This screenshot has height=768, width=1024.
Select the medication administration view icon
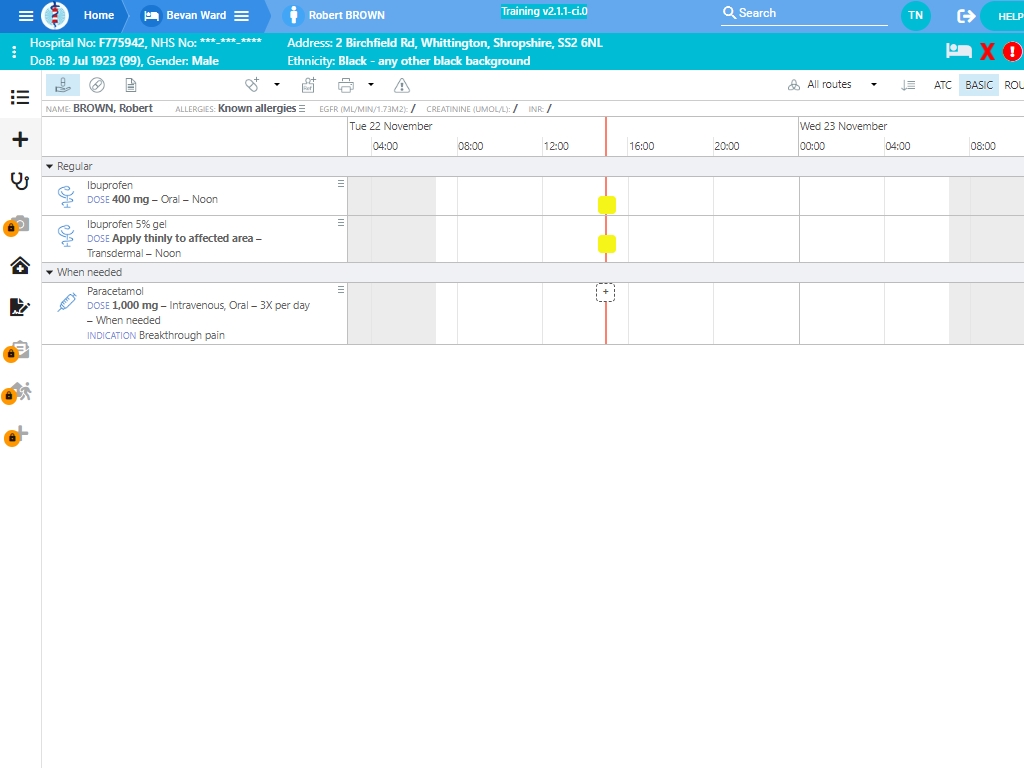63,85
